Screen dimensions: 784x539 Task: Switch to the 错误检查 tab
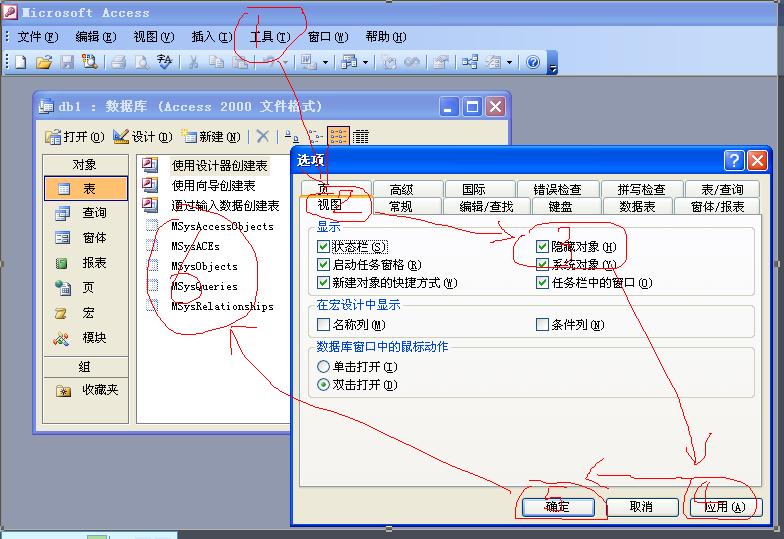tap(558, 190)
